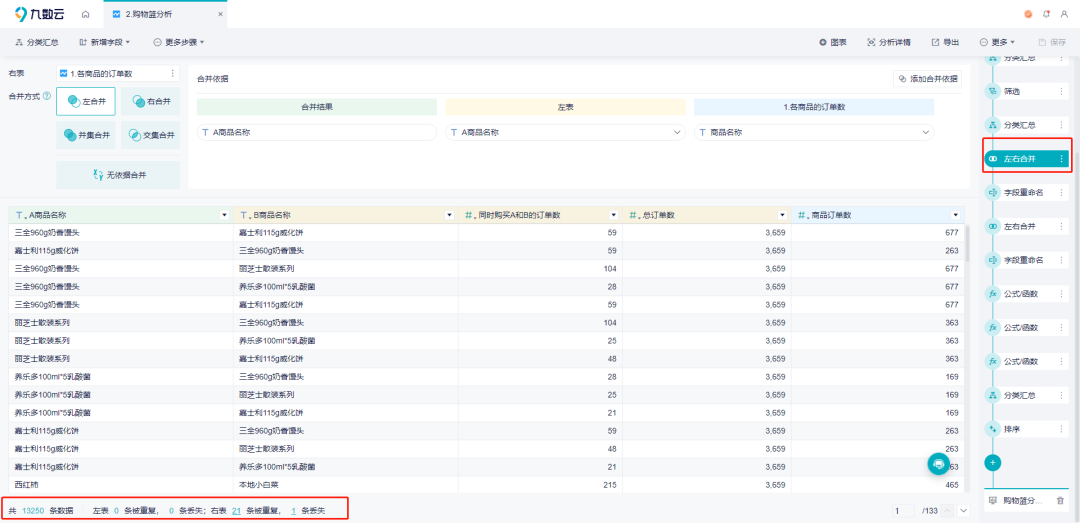Open the 更多步骤 dropdown
The height and width of the screenshot is (523, 1080).
click(179, 43)
